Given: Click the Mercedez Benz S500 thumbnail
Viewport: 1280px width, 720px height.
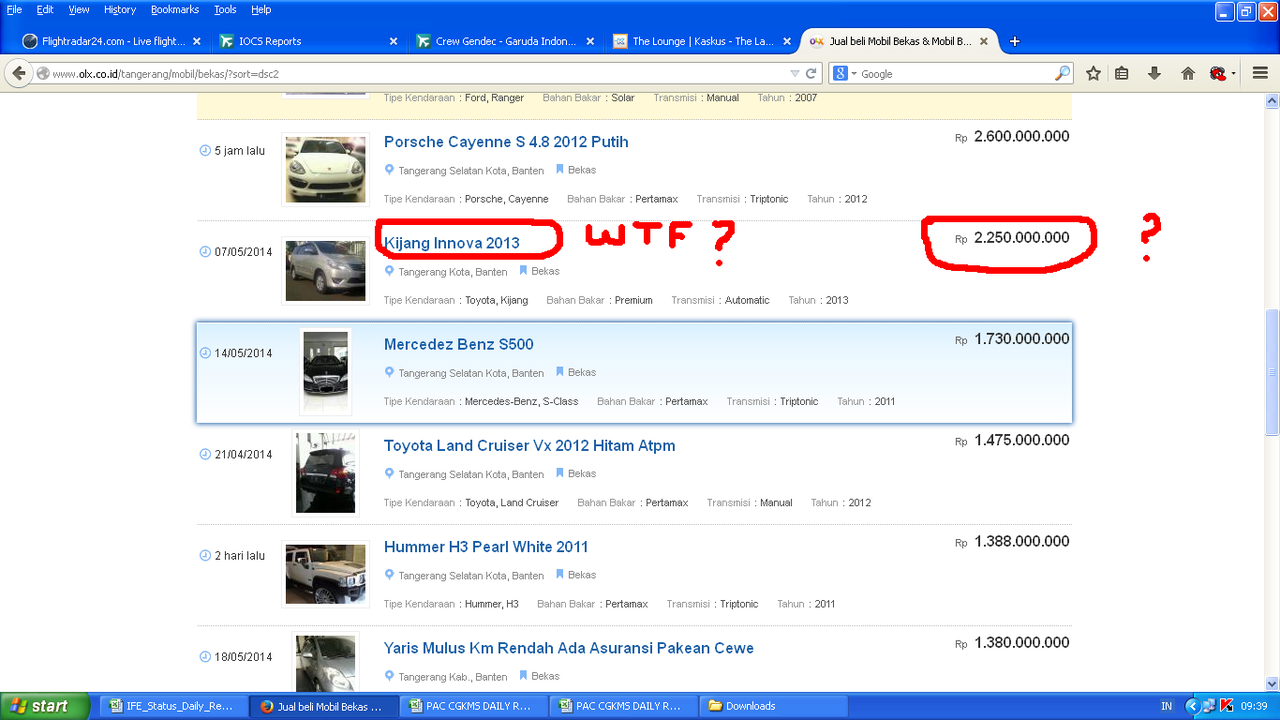Looking at the screenshot, I should (325, 371).
